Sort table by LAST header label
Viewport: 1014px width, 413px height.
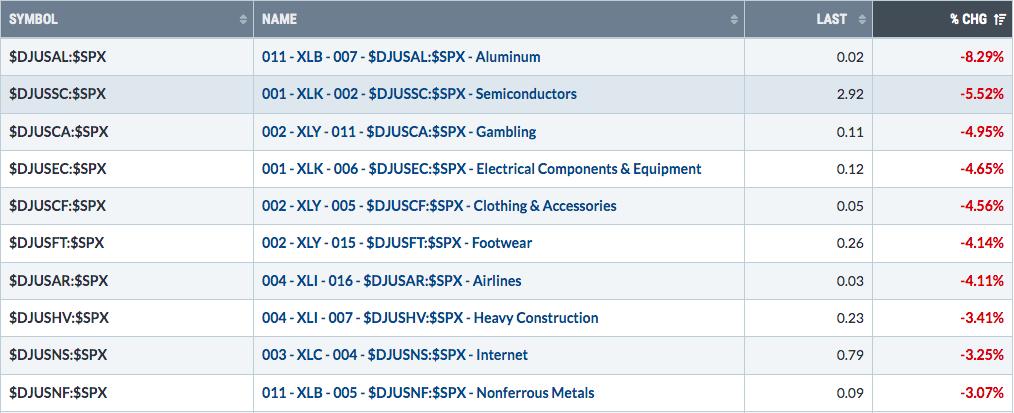(x=832, y=19)
